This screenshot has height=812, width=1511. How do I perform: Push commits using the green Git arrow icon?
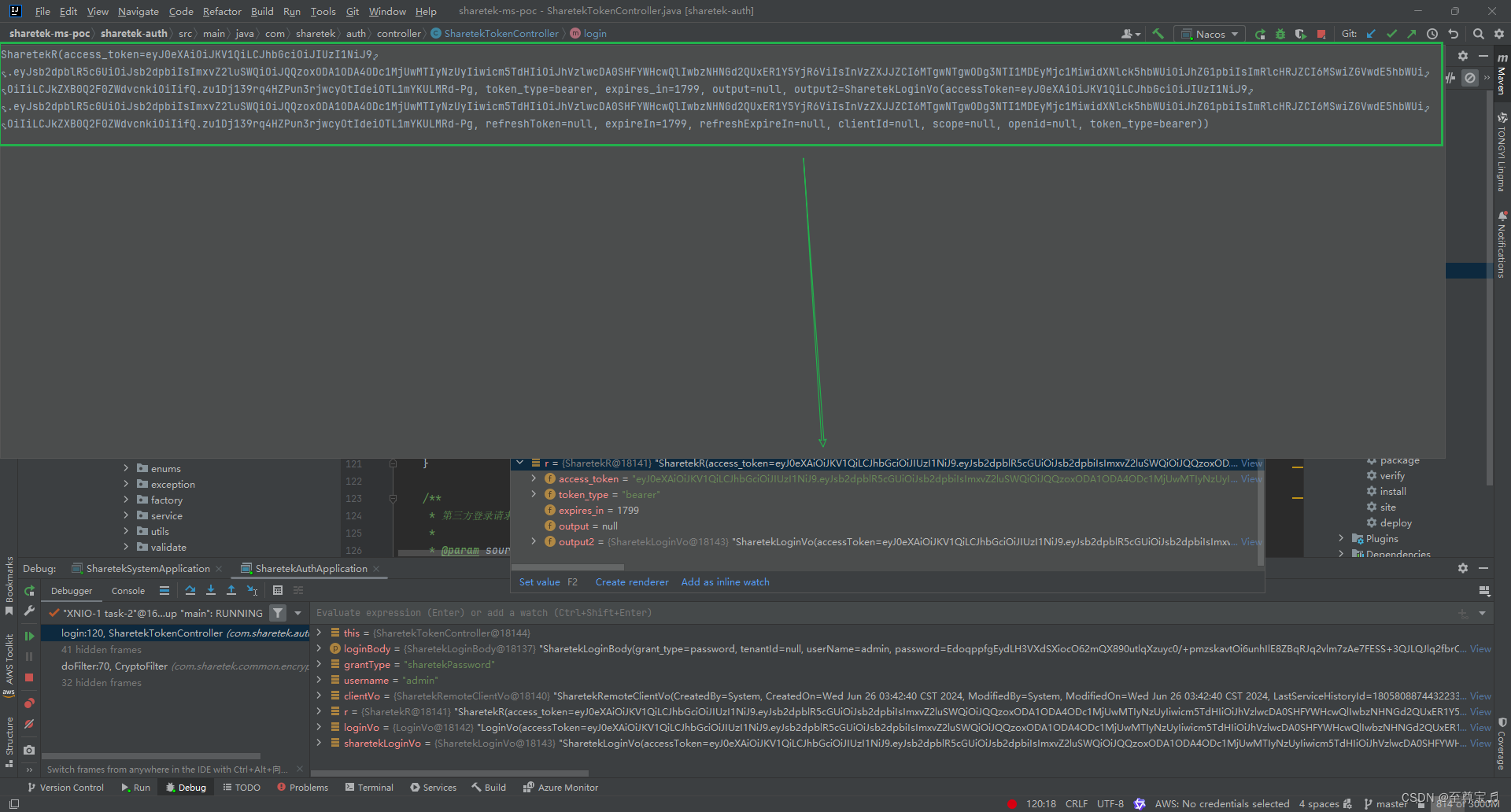(1411, 34)
